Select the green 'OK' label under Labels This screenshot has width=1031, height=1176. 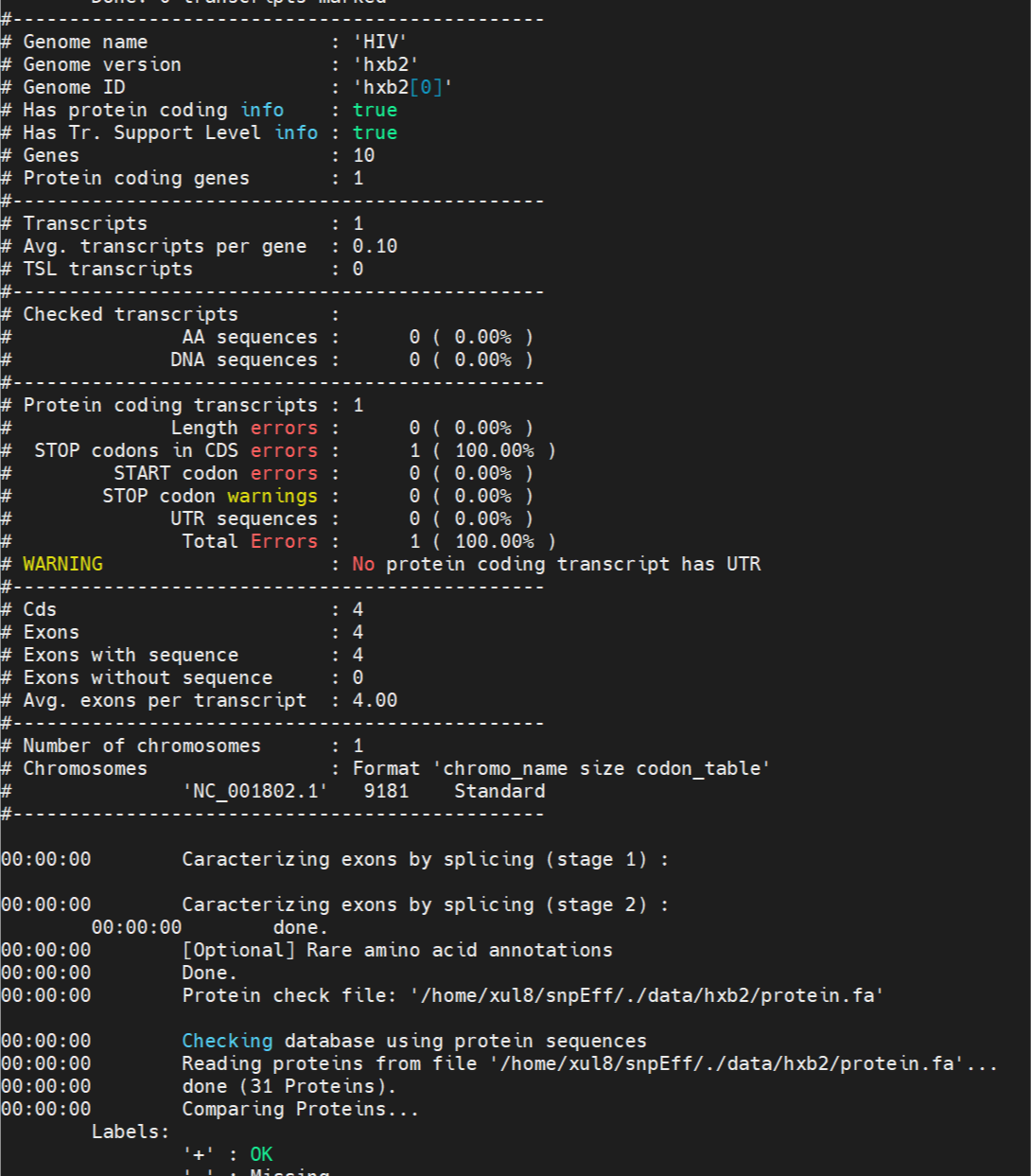261,1154
